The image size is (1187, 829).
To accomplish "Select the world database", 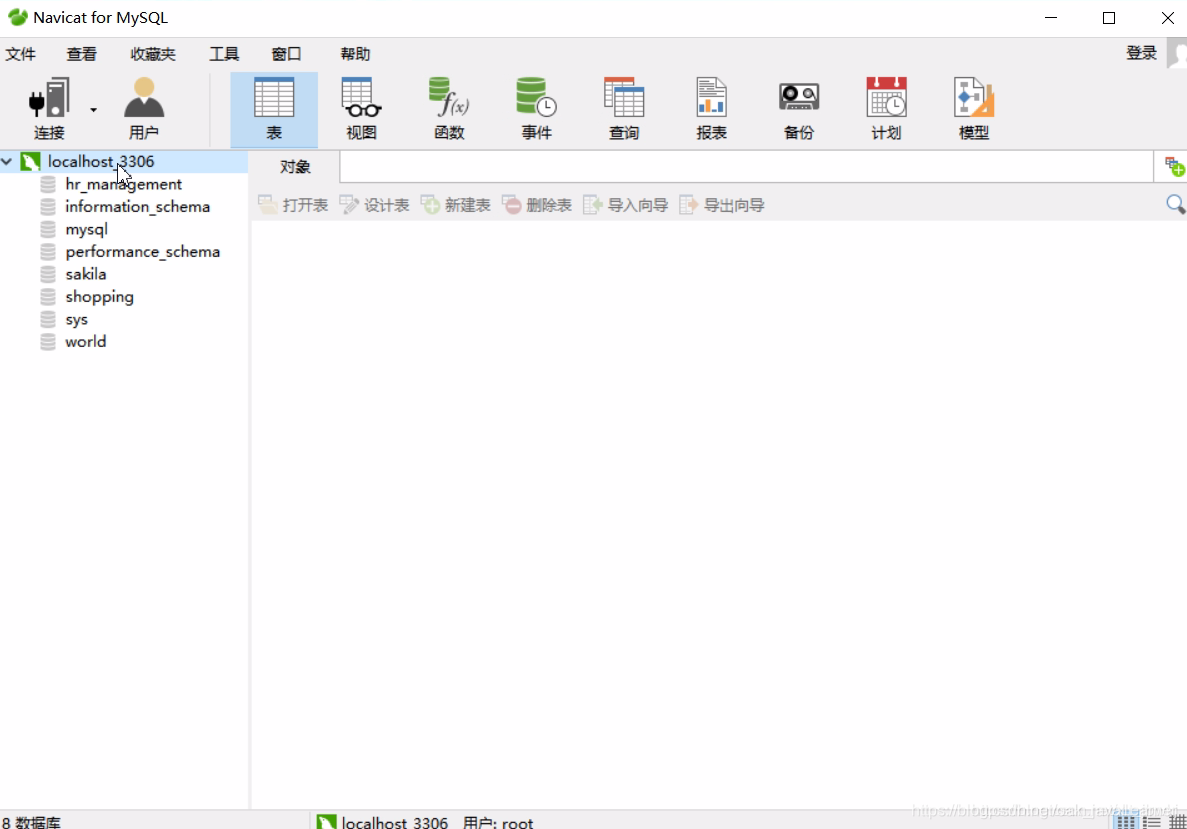I will [86, 341].
